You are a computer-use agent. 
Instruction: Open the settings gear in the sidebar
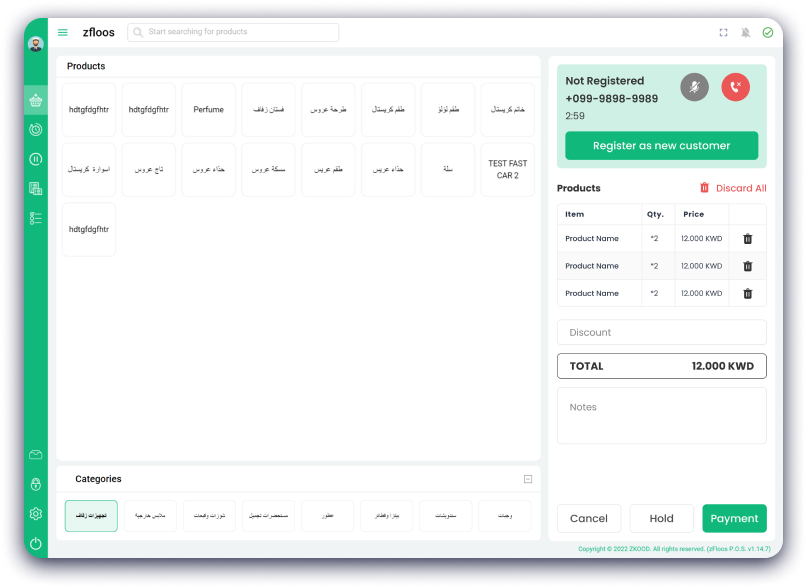tap(36, 514)
